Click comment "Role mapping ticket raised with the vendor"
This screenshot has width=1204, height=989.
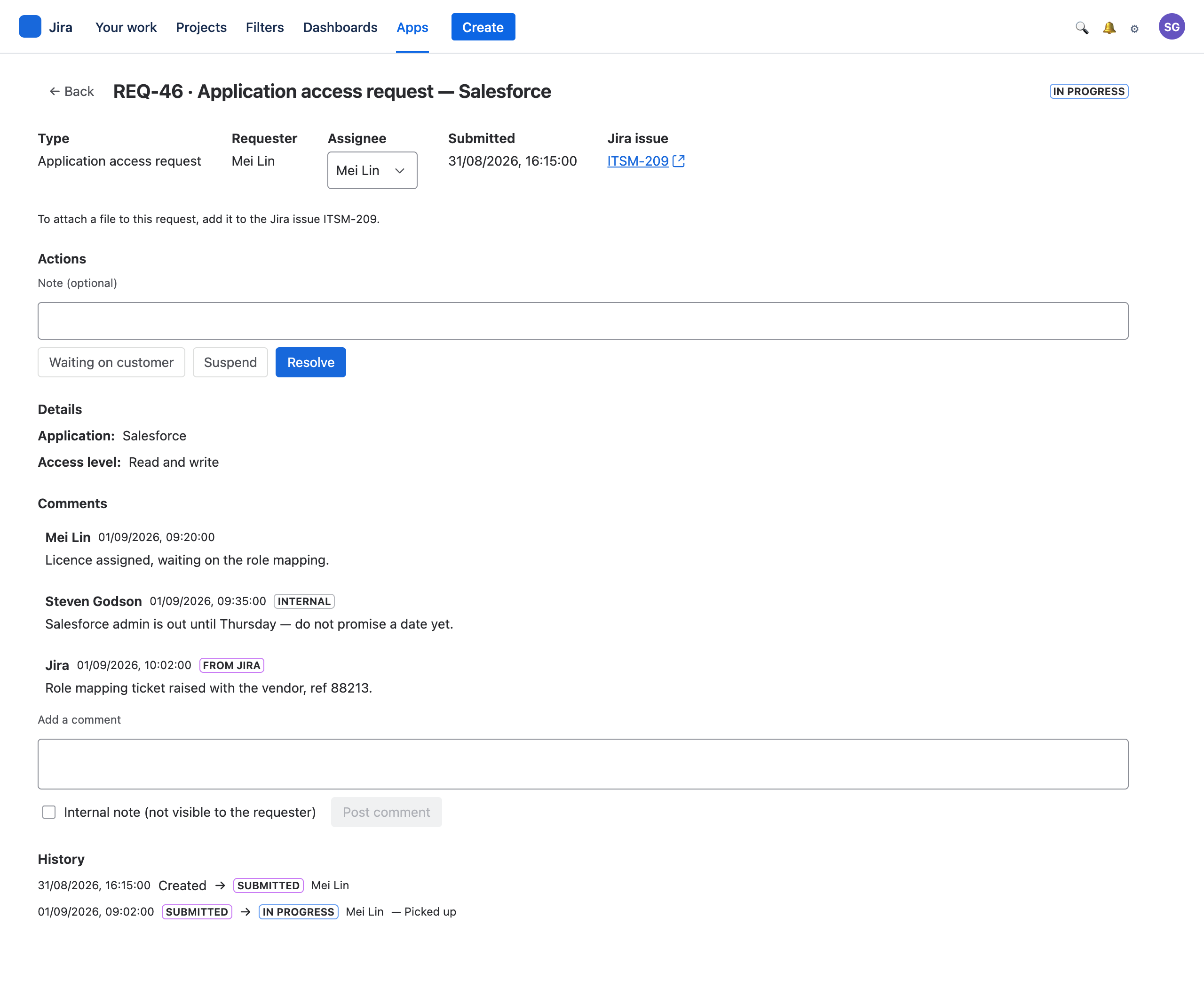208,688
